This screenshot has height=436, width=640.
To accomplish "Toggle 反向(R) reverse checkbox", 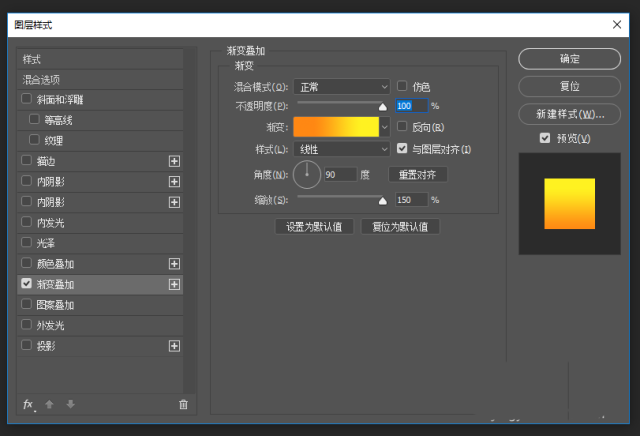I will [402, 127].
